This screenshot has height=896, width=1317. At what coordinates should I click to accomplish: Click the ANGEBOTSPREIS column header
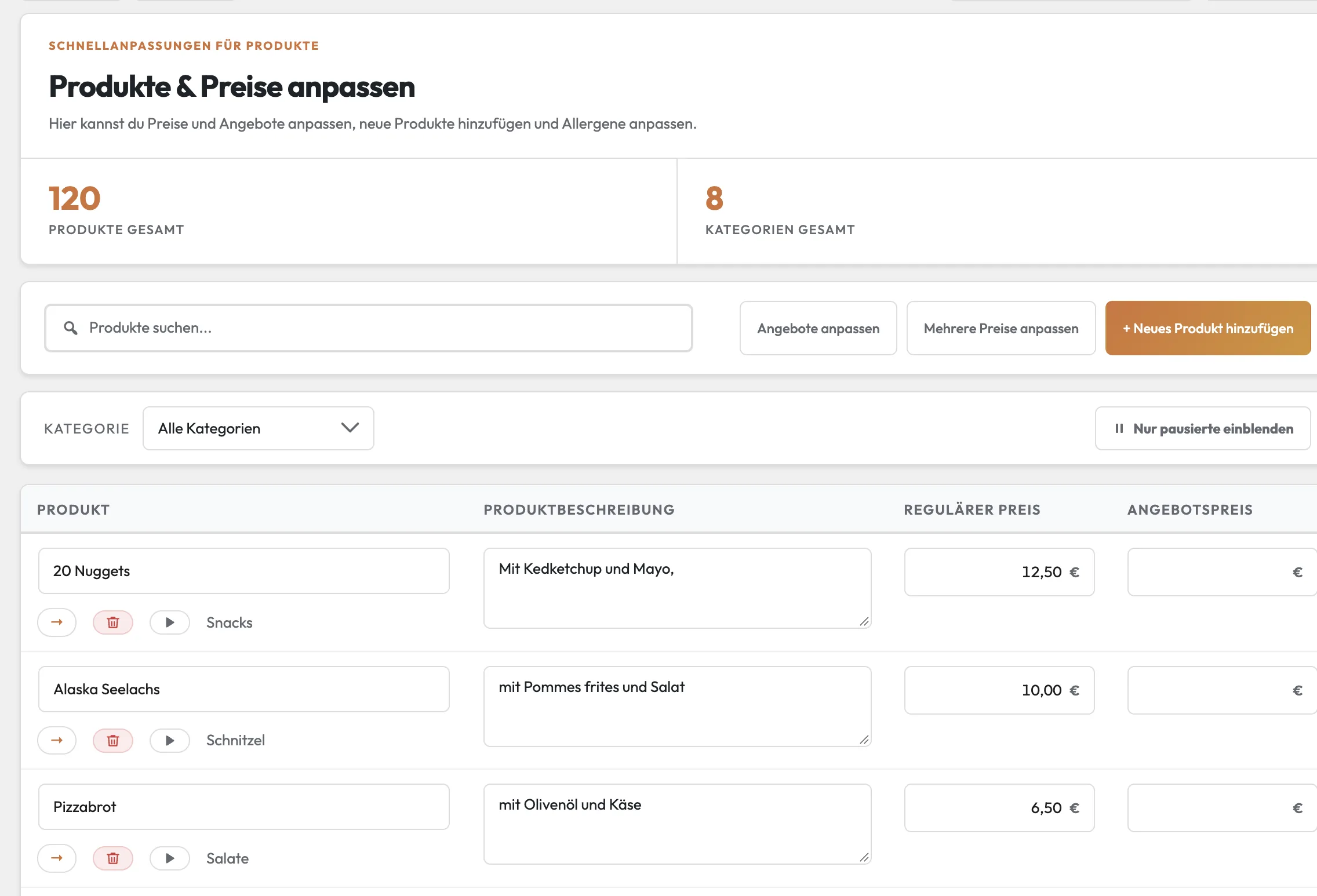(1190, 509)
